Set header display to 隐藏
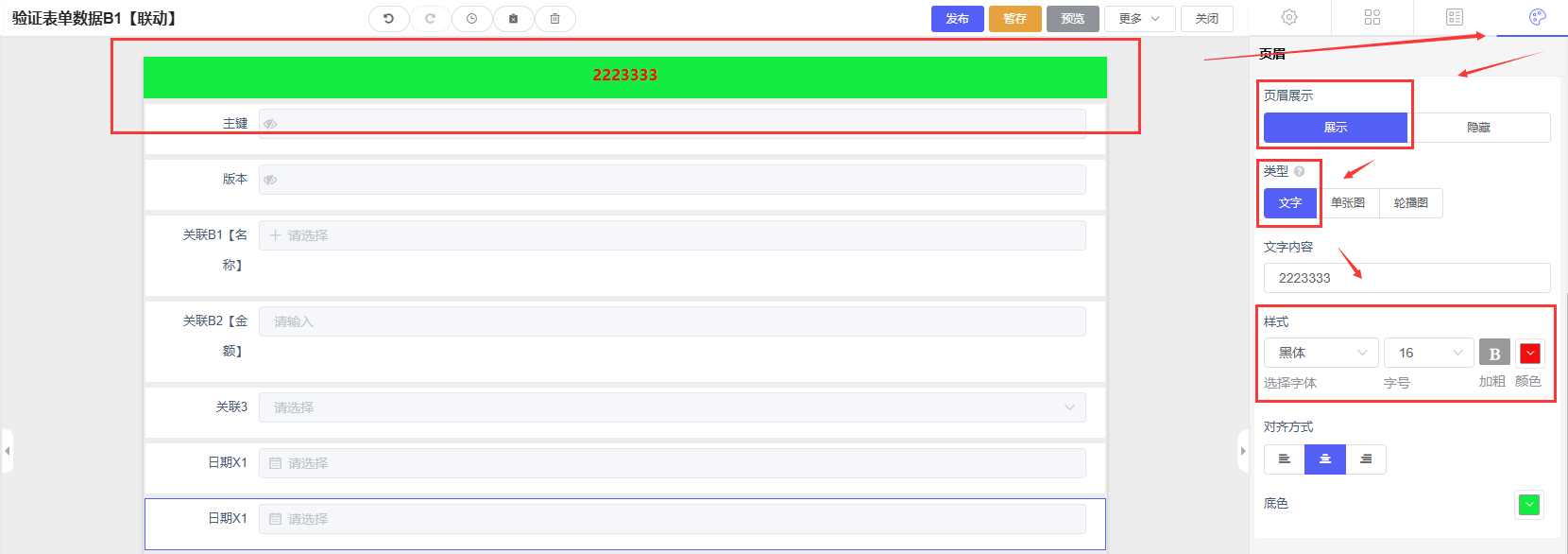 click(1478, 128)
